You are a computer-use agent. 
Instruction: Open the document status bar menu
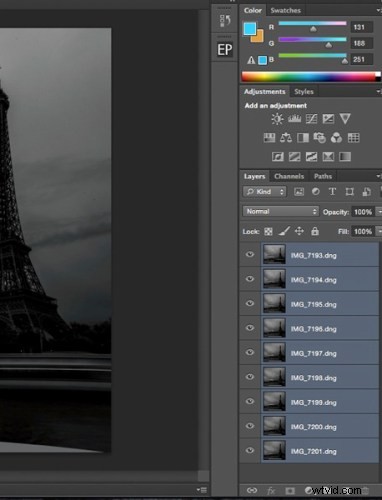[202, 490]
